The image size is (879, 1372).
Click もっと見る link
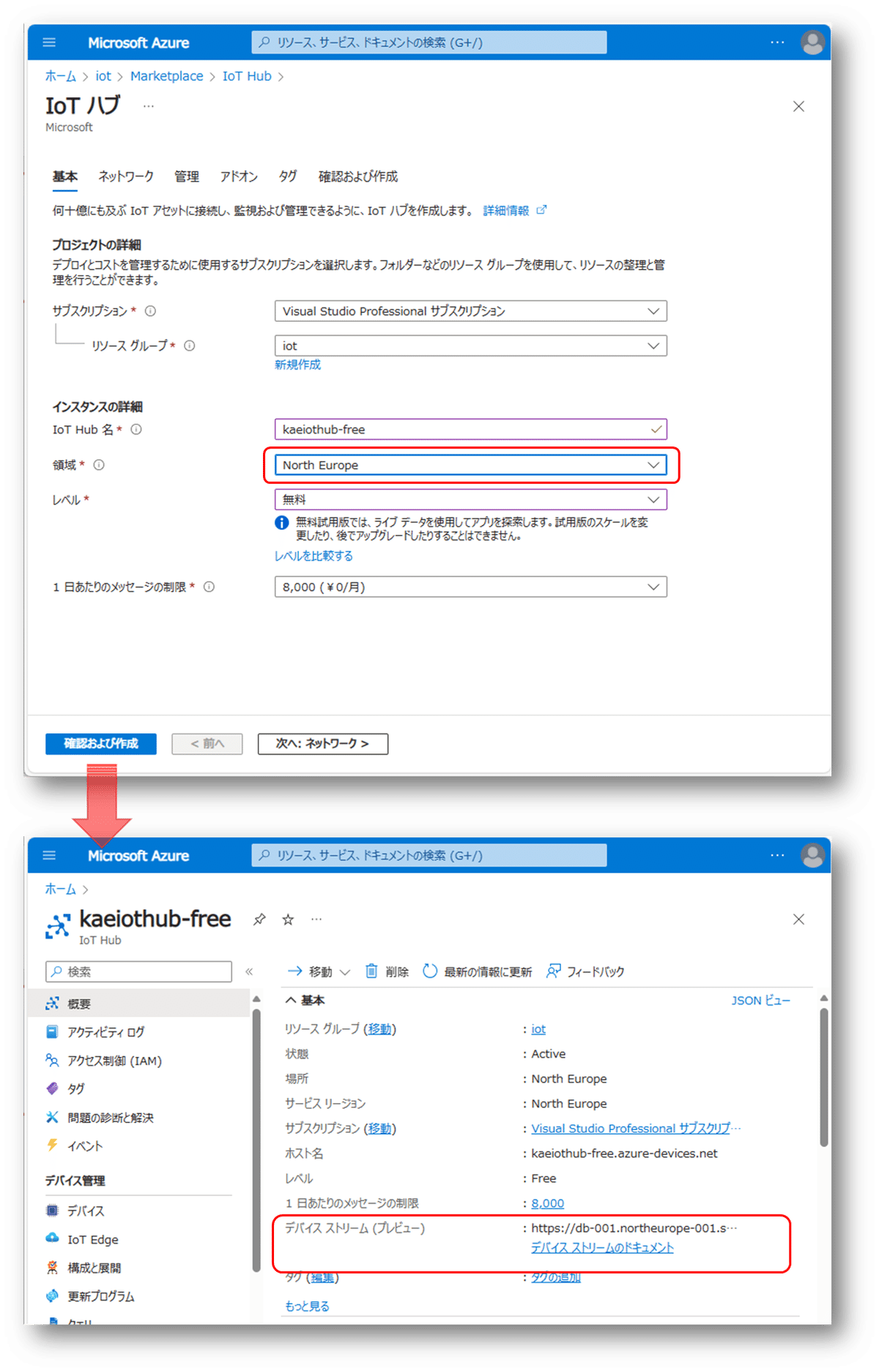(x=307, y=1306)
